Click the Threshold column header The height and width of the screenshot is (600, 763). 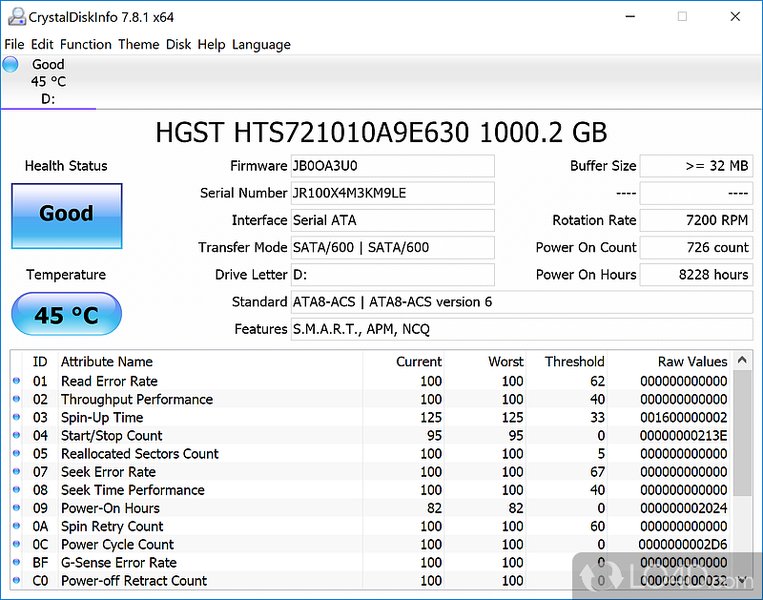tap(575, 362)
